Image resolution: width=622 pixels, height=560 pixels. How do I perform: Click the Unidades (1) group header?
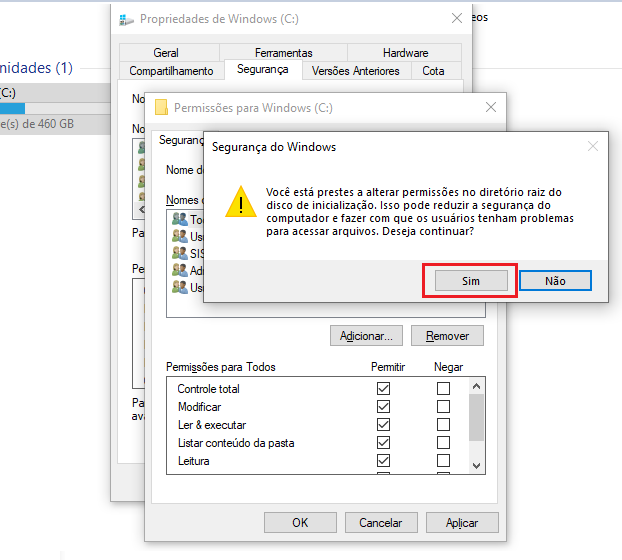(x=36, y=68)
